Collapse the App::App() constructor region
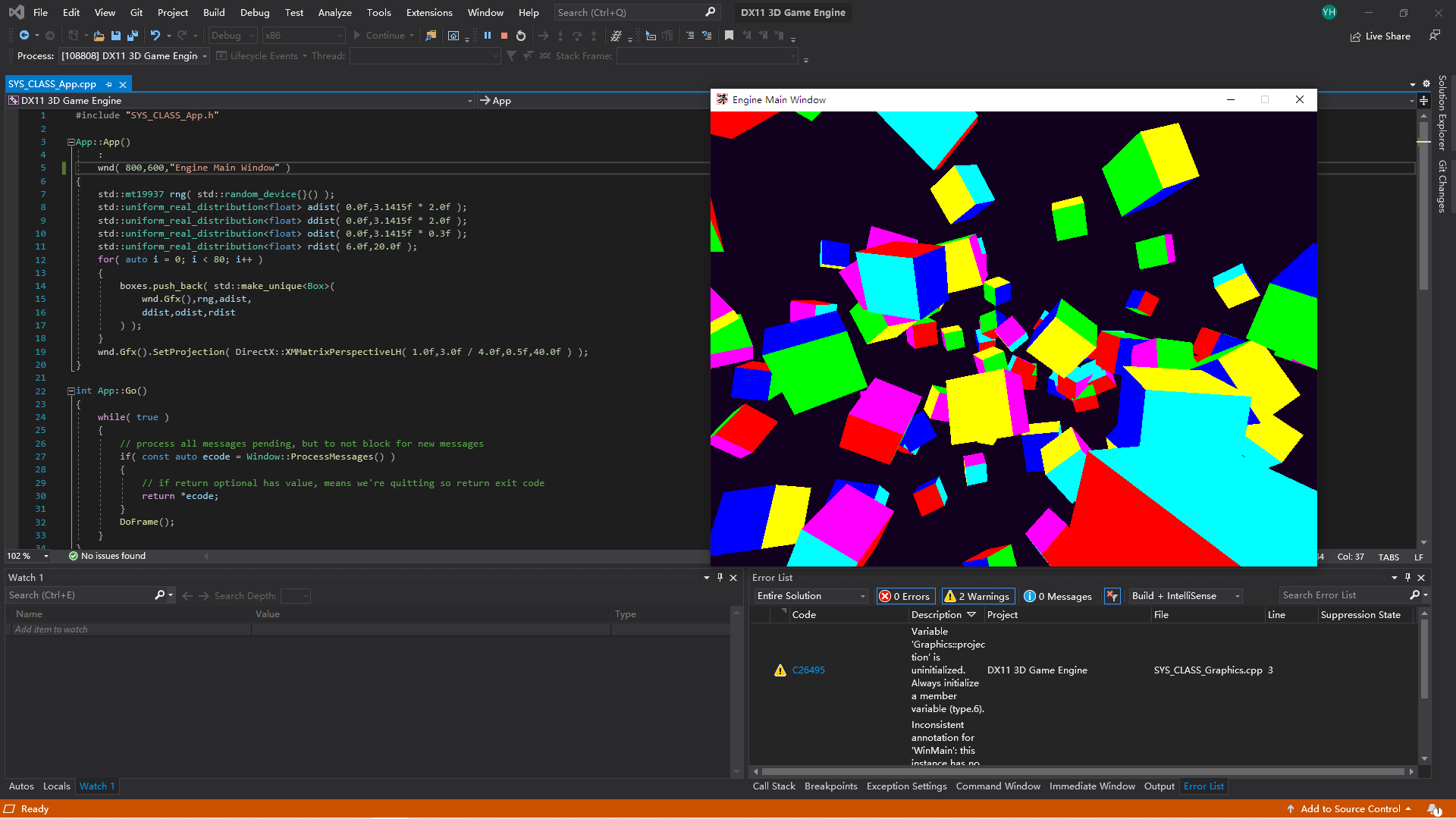 71,142
